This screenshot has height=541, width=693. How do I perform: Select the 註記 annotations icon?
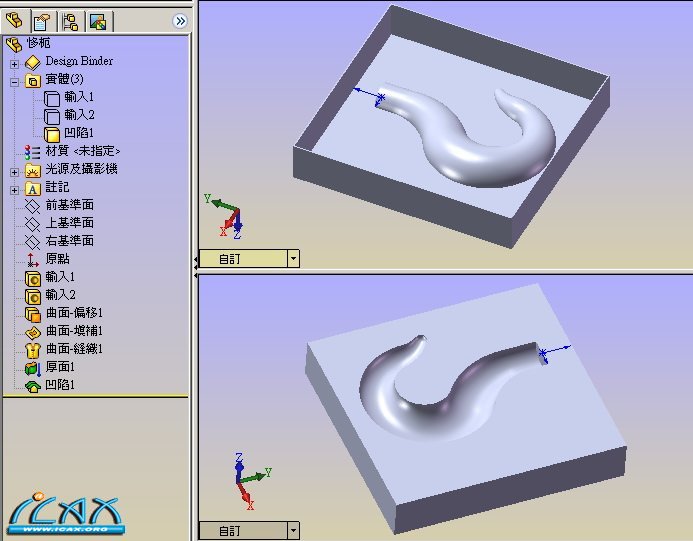click(33, 189)
